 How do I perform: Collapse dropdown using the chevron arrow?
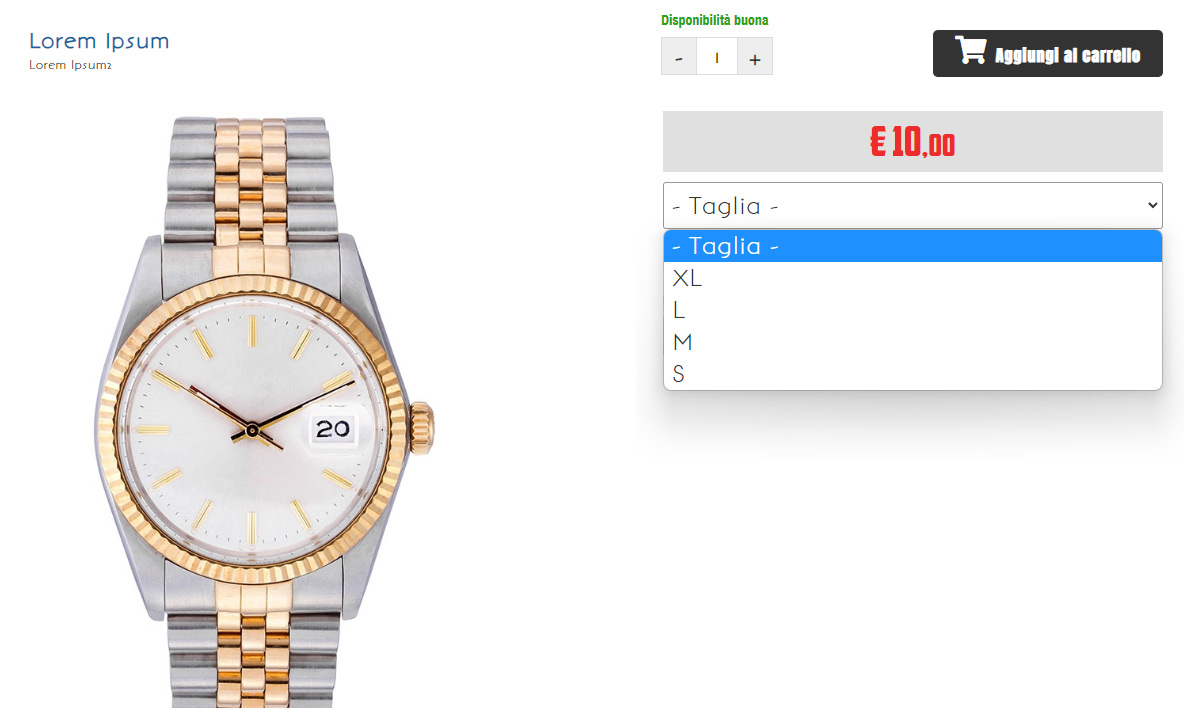(x=1152, y=205)
